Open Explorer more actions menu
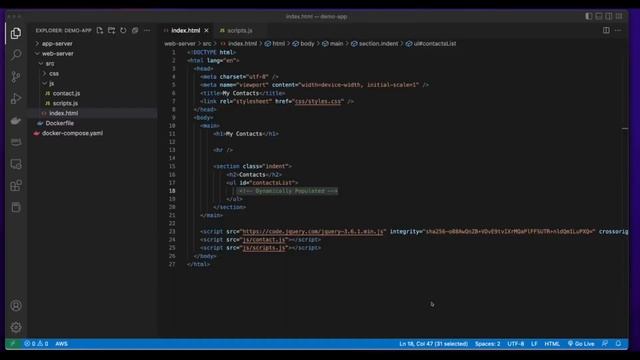640x360 pixels. point(147,31)
